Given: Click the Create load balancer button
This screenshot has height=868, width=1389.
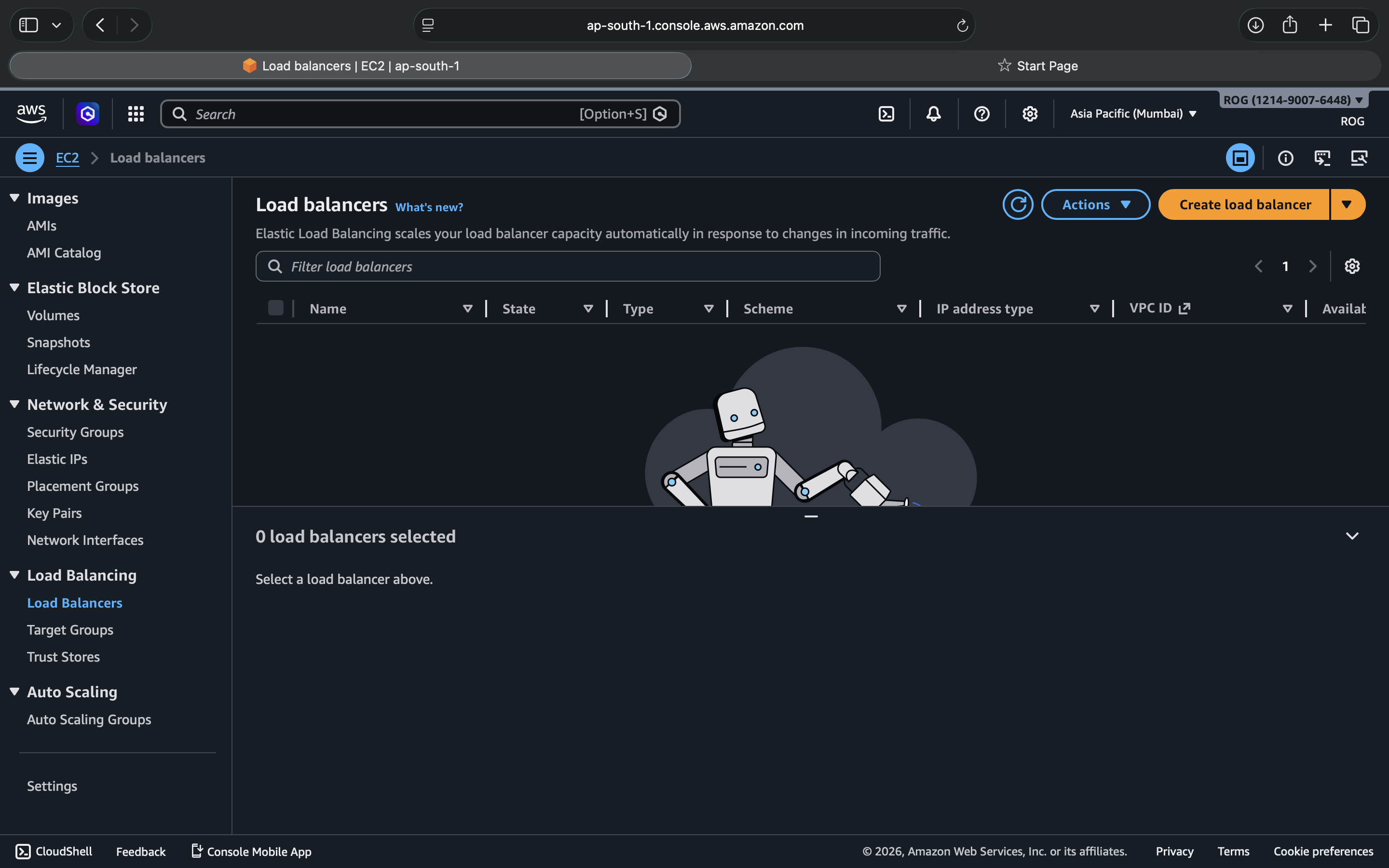Looking at the screenshot, I should [x=1244, y=204].
